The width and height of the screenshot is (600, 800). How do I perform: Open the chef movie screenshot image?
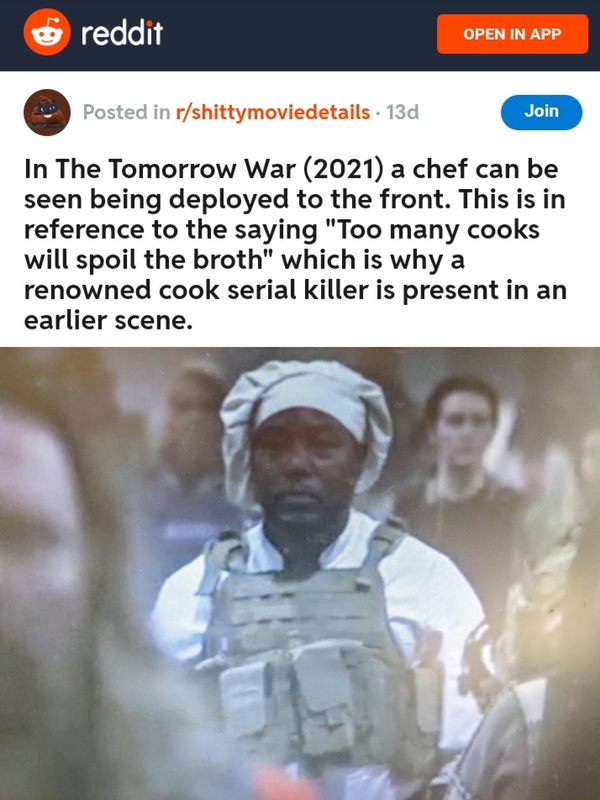pyautogui.click(x=300, y=573)
